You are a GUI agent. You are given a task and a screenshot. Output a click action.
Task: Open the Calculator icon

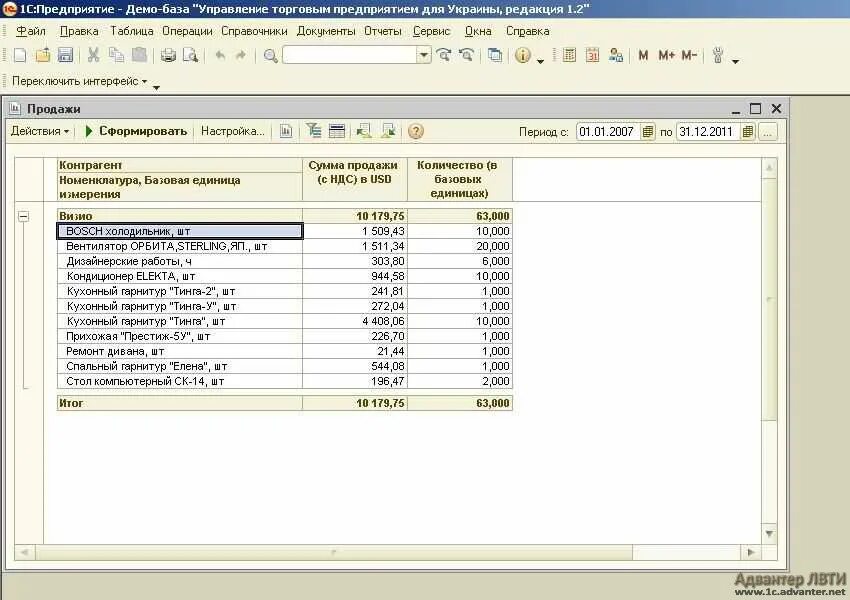(569, 55)
